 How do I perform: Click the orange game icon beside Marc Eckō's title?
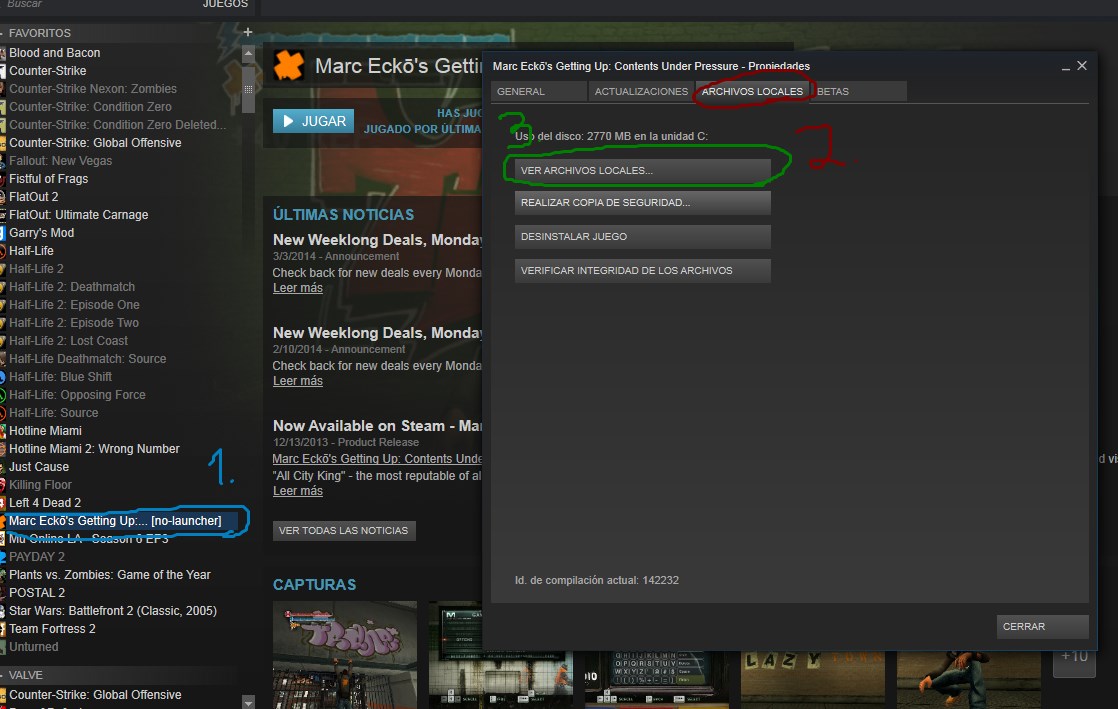coord(289,66)
